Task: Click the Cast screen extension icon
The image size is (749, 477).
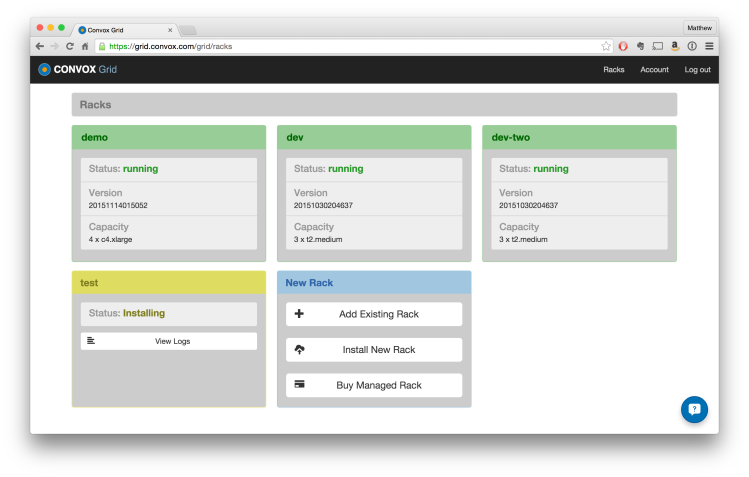Action: [x=658, y=46]
